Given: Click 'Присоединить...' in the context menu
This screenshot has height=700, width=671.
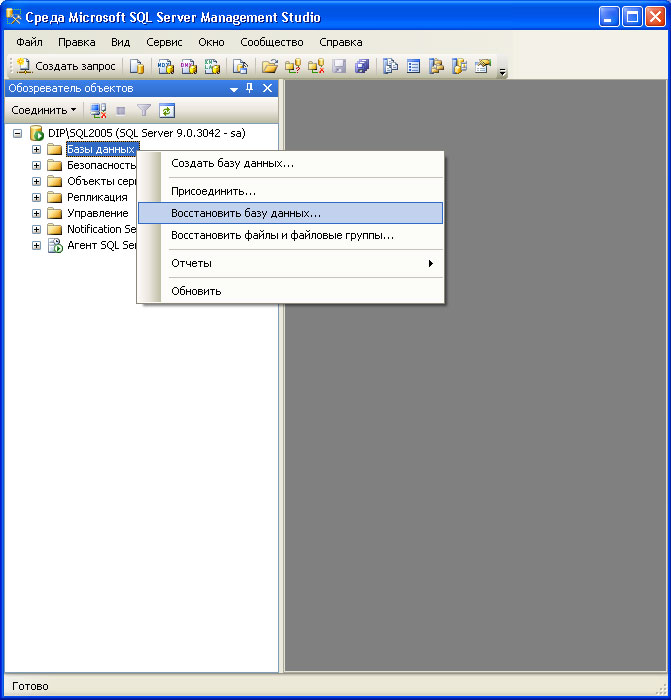Looking at the screenshot, I should (x=213, y=190).
